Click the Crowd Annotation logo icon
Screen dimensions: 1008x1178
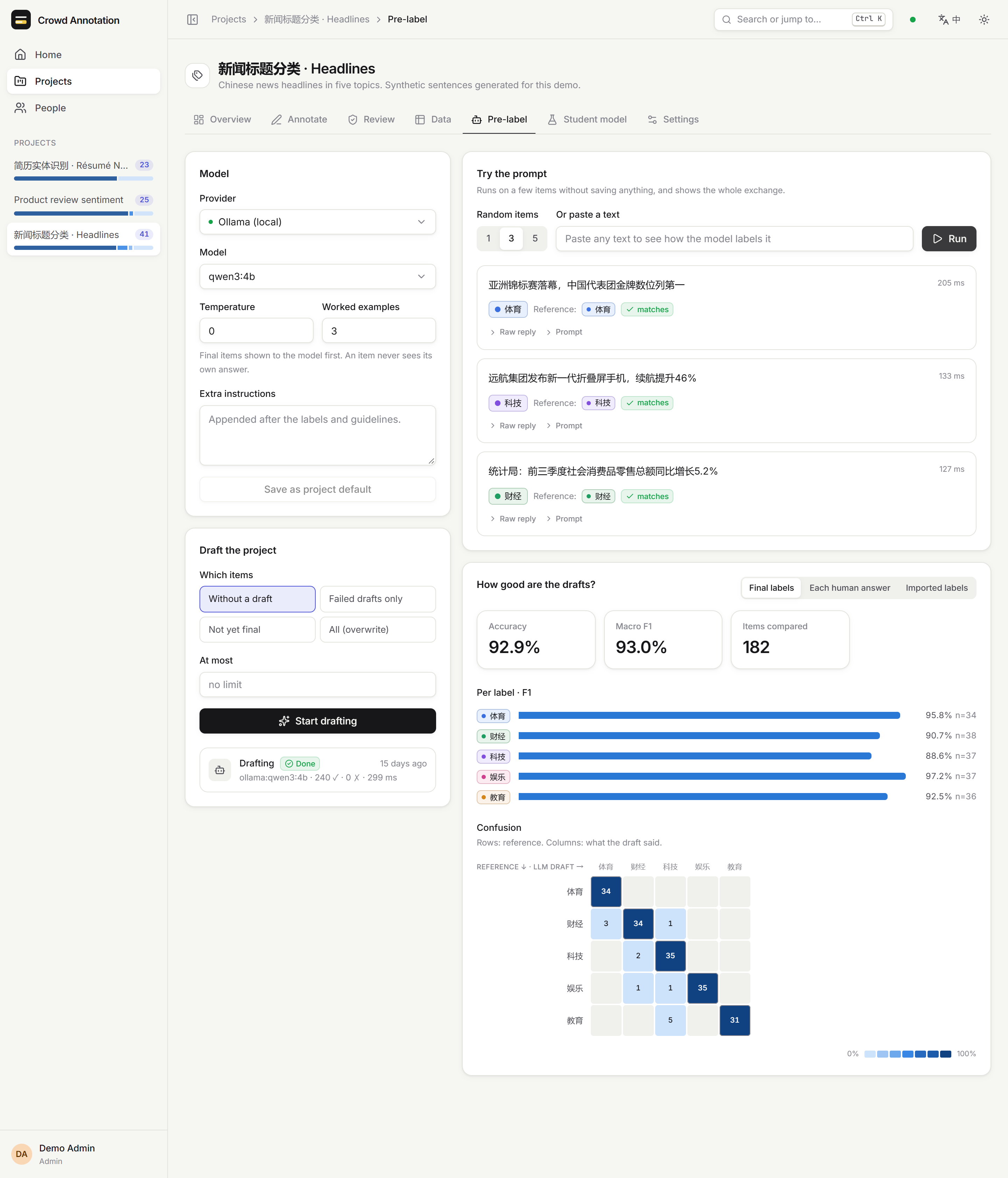pos(21,20)
